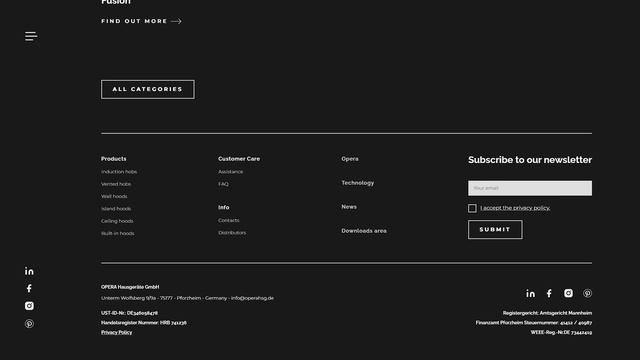
Task: Click the UST-ID-Nr text line
Action: pos(129,313)
